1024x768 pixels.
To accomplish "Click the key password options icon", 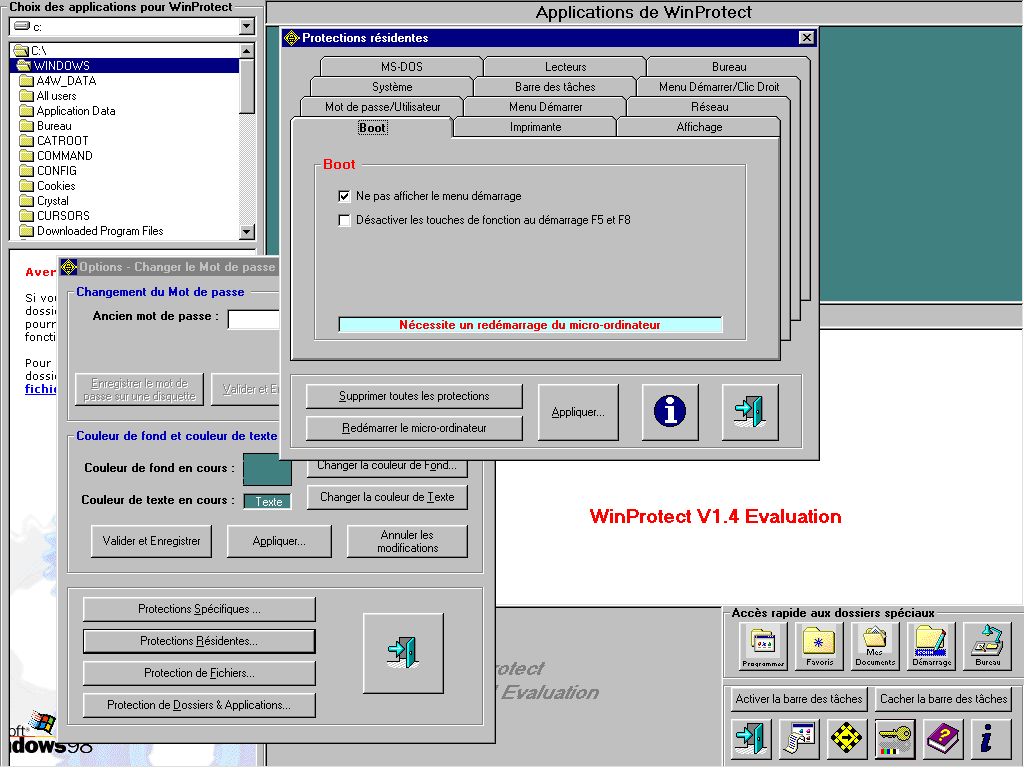I will click(895, 740).
